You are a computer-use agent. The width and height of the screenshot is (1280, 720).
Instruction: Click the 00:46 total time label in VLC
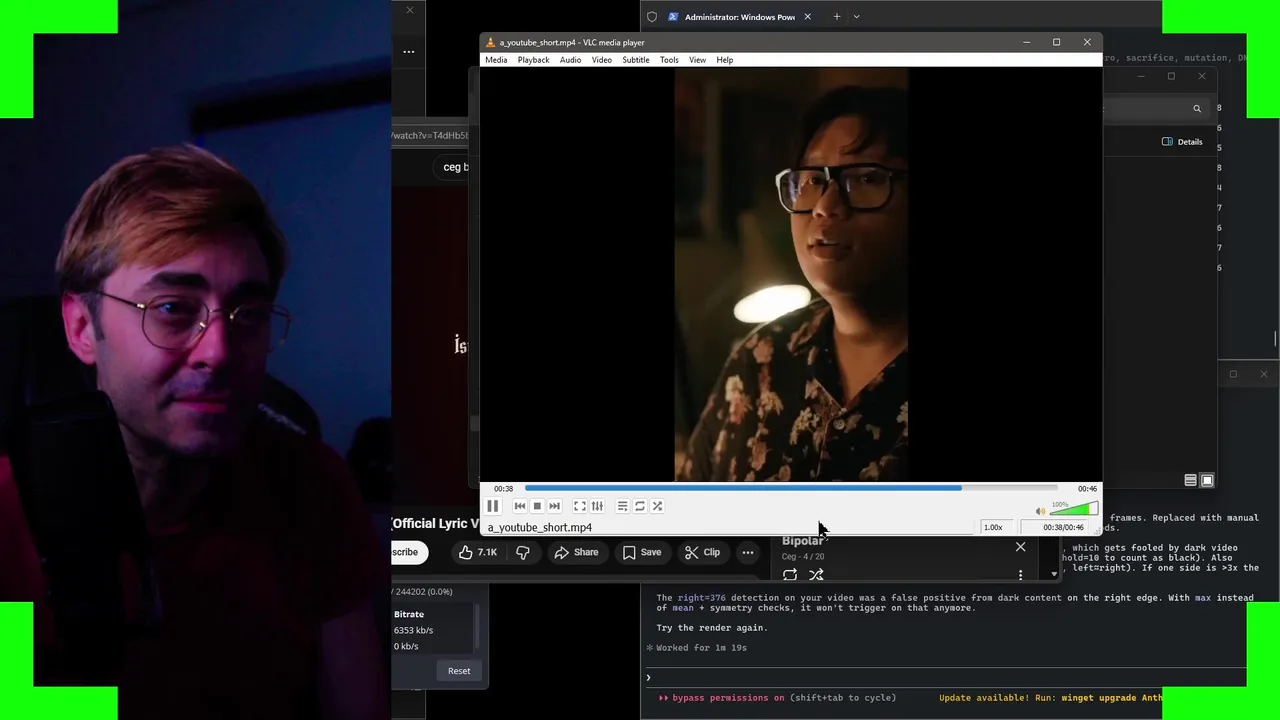tap(1087, 488)
